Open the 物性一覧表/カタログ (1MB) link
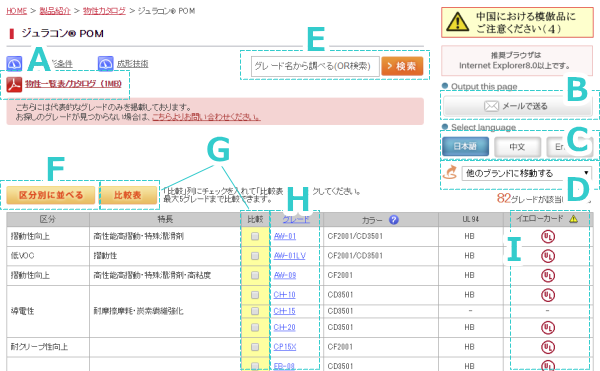The image size is (600, 371). click(x=73, y=84)
